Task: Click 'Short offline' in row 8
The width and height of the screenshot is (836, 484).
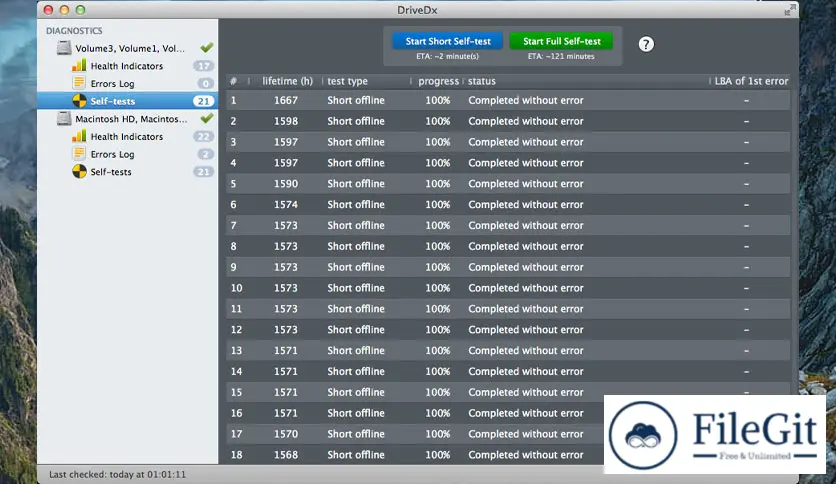Action: click(x=356, y=246)
